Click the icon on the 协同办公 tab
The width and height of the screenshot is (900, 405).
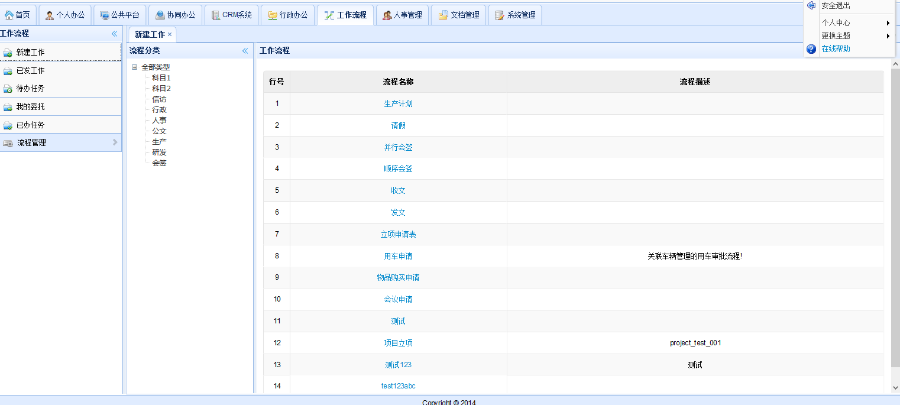tap(160, 15)
